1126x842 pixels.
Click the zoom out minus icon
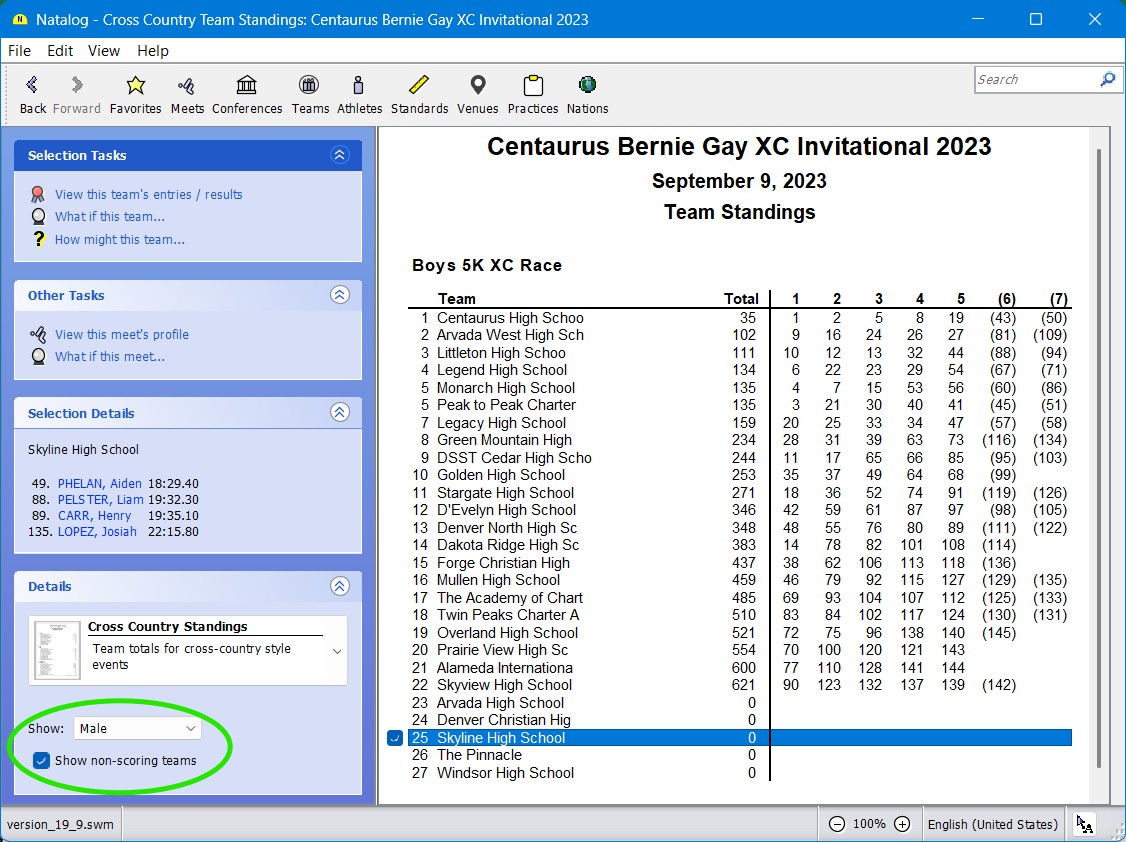[837, 824]
